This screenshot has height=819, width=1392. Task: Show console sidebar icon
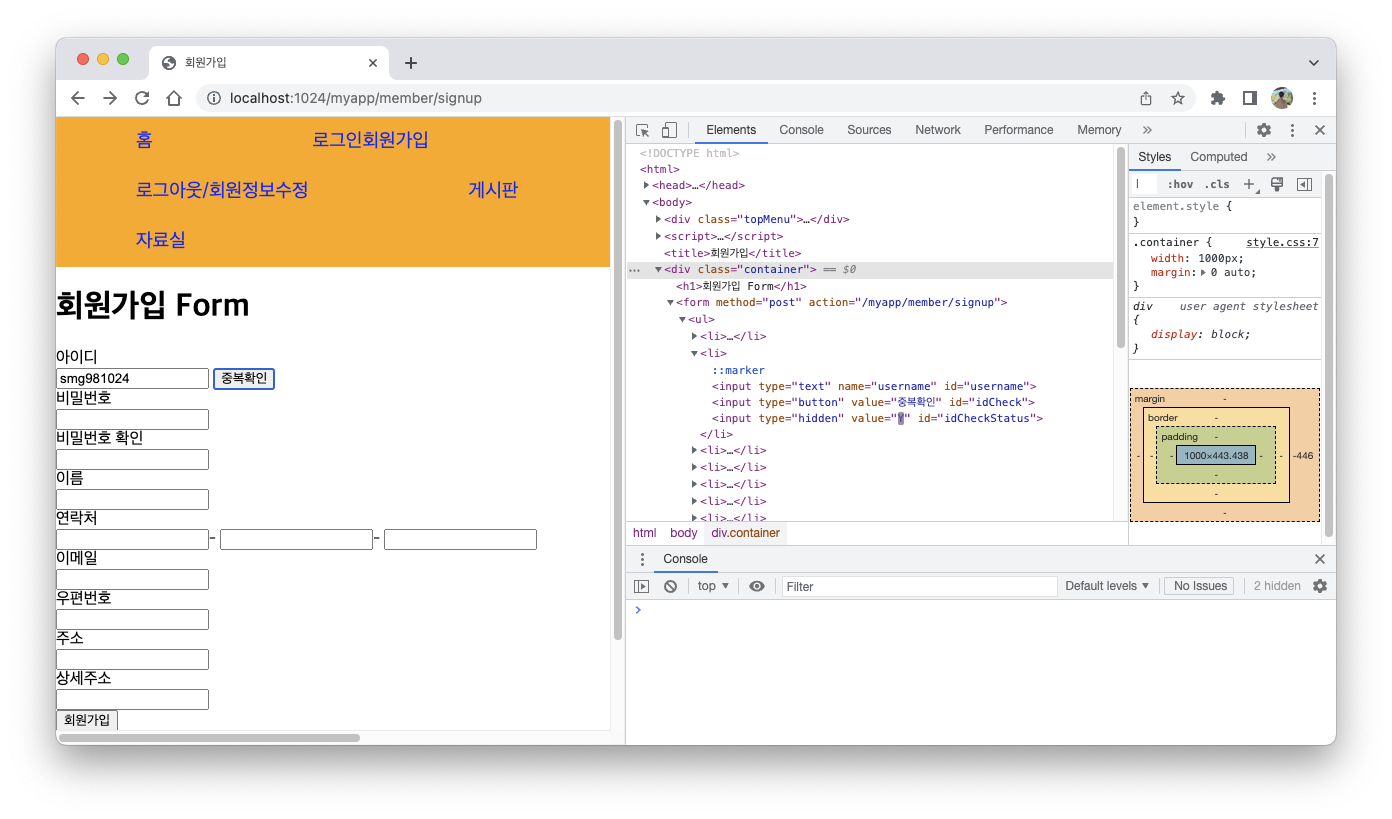642,586
